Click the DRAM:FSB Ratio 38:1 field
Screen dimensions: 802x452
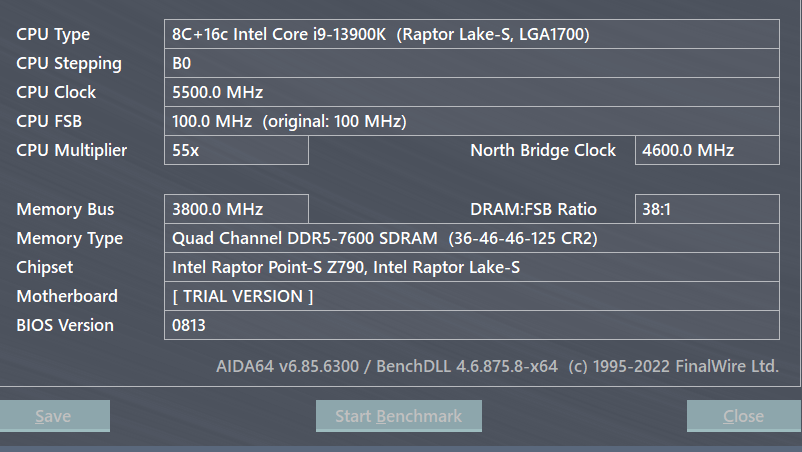coord(706,209)
